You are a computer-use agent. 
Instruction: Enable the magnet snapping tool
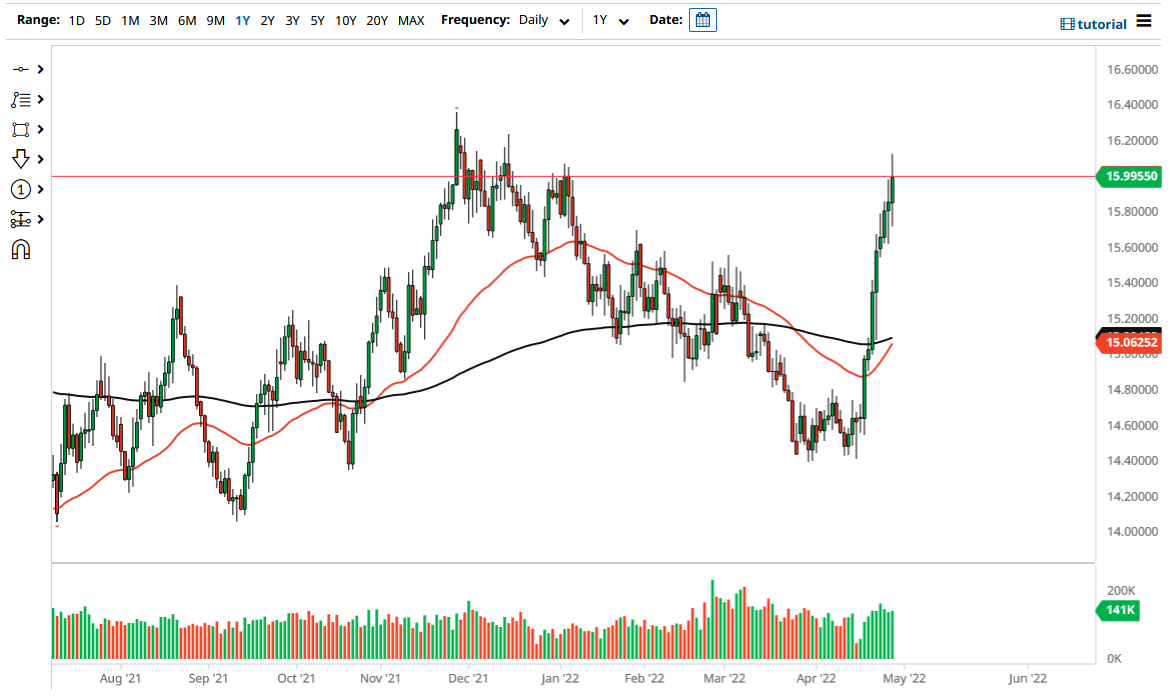pyautogui.click(x=22, y=249)
